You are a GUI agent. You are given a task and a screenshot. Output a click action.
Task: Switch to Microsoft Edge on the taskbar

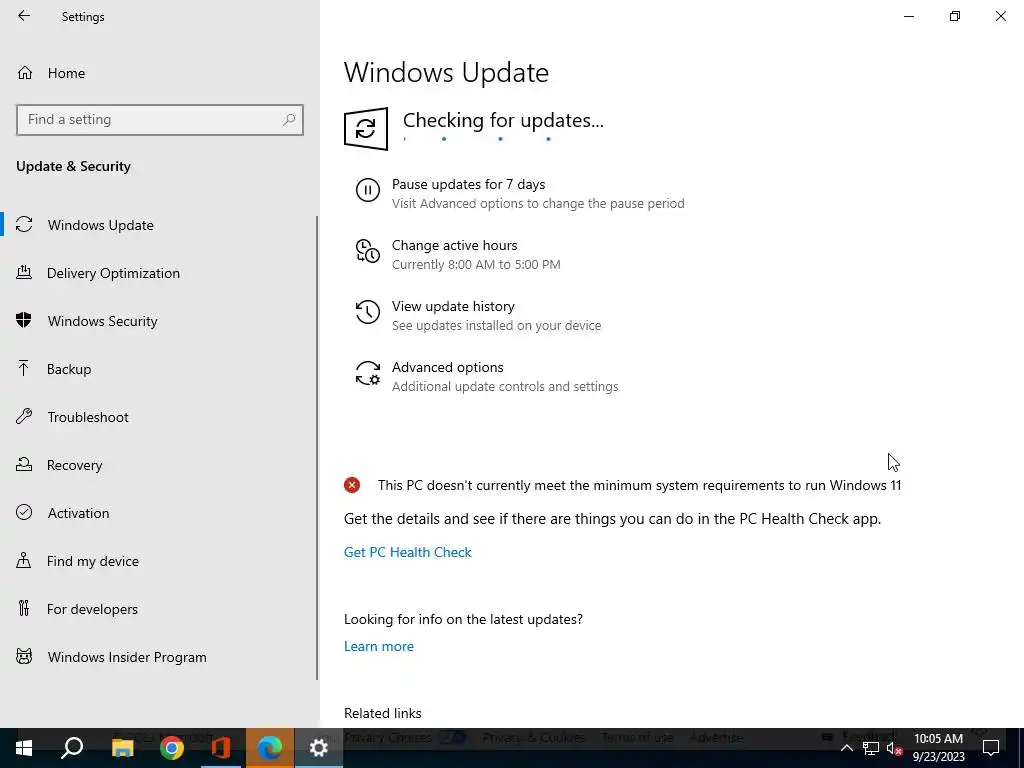click(x=270, y=748)
